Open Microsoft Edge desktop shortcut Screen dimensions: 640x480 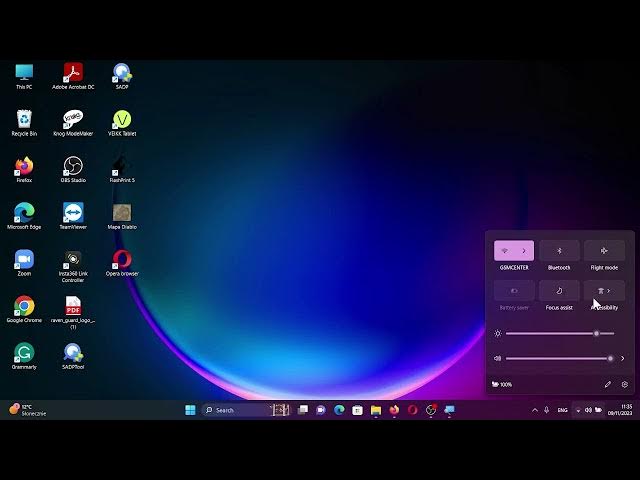point(24,216)
